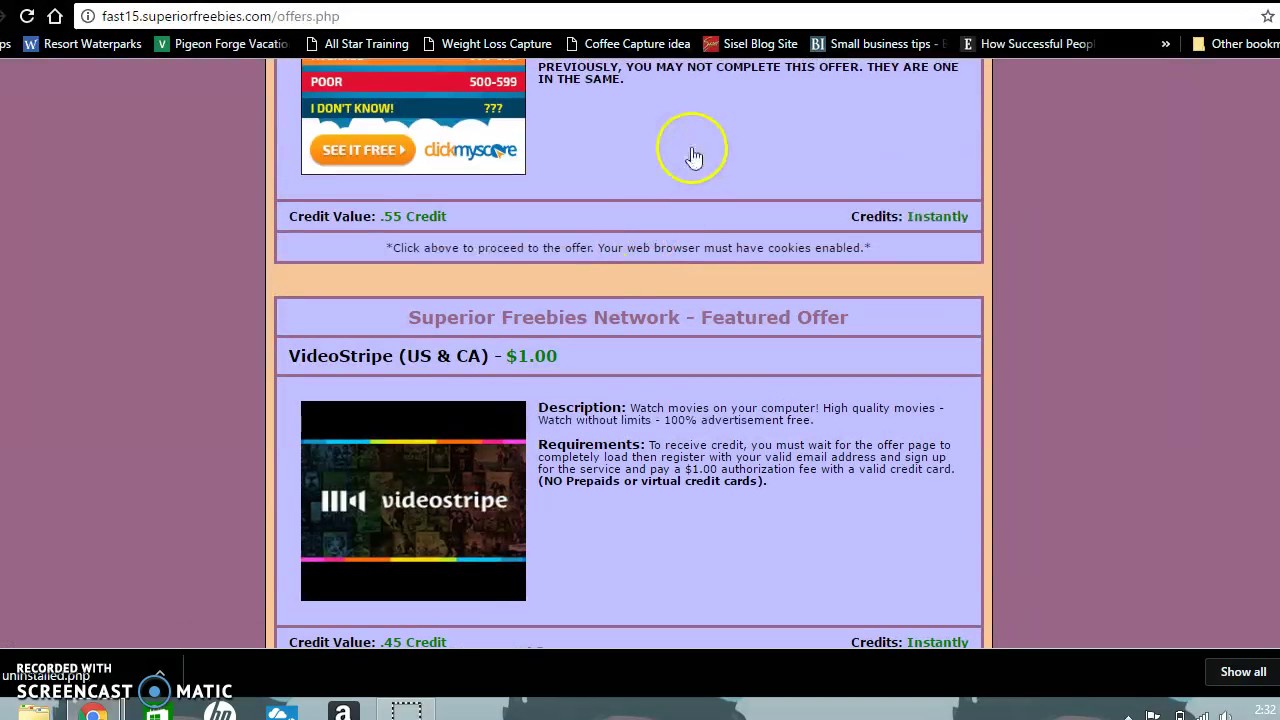Screen dimensions: 1280x720
Task: Click the .45 Credit value text
Action: click(x=413, y=641)
